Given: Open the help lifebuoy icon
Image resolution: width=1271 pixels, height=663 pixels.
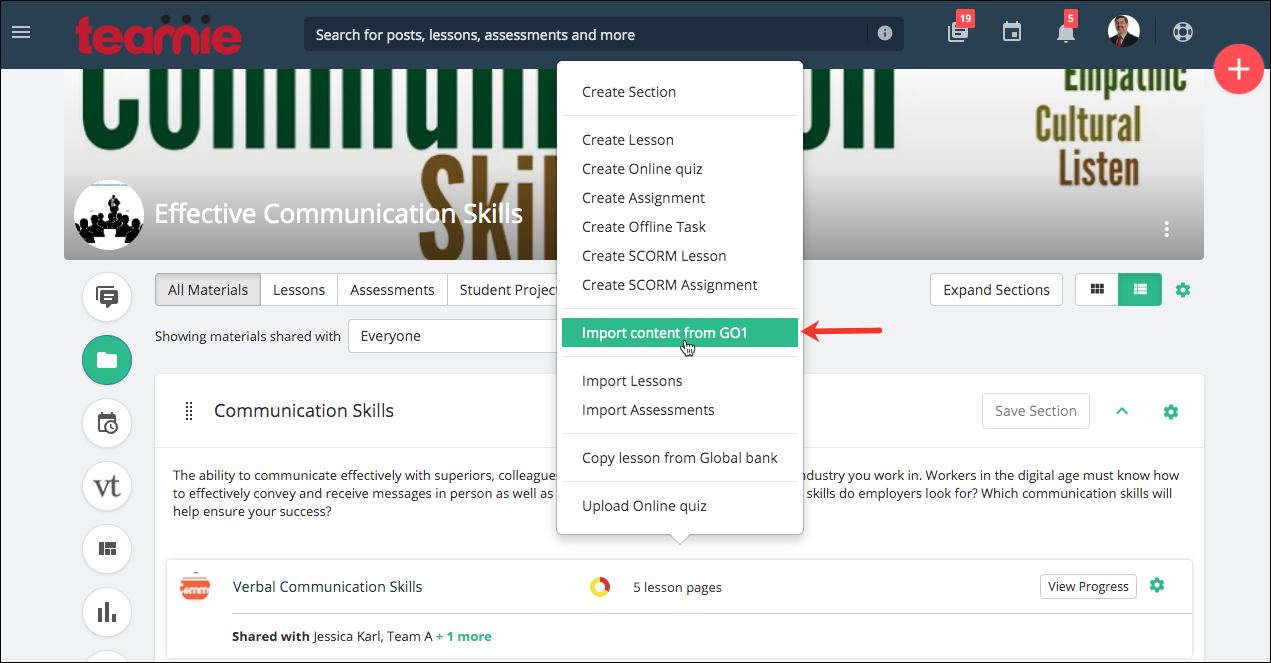Looking at the screenshot, I should point(1184,32).
